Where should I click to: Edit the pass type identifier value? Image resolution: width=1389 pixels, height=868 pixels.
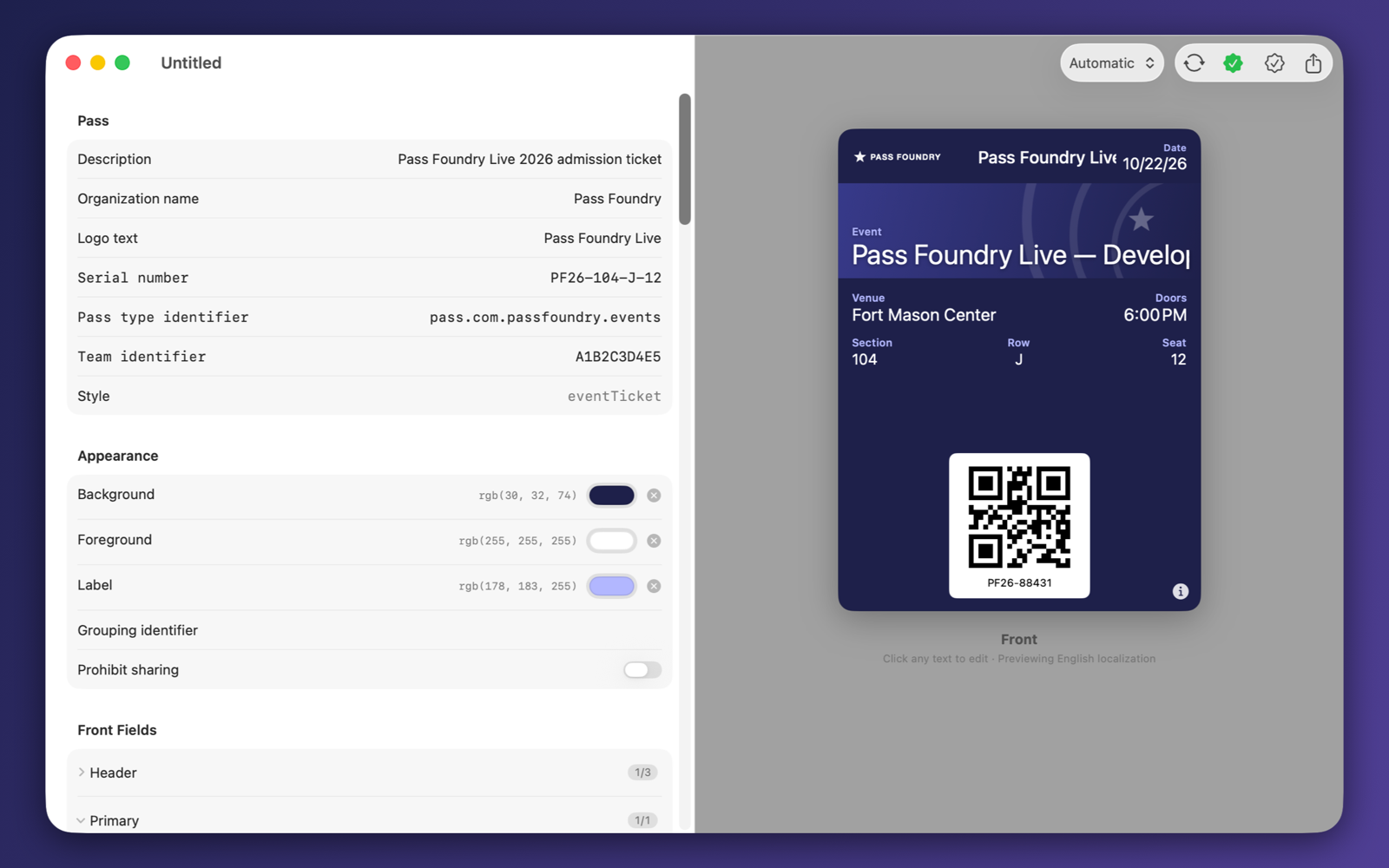545,317
